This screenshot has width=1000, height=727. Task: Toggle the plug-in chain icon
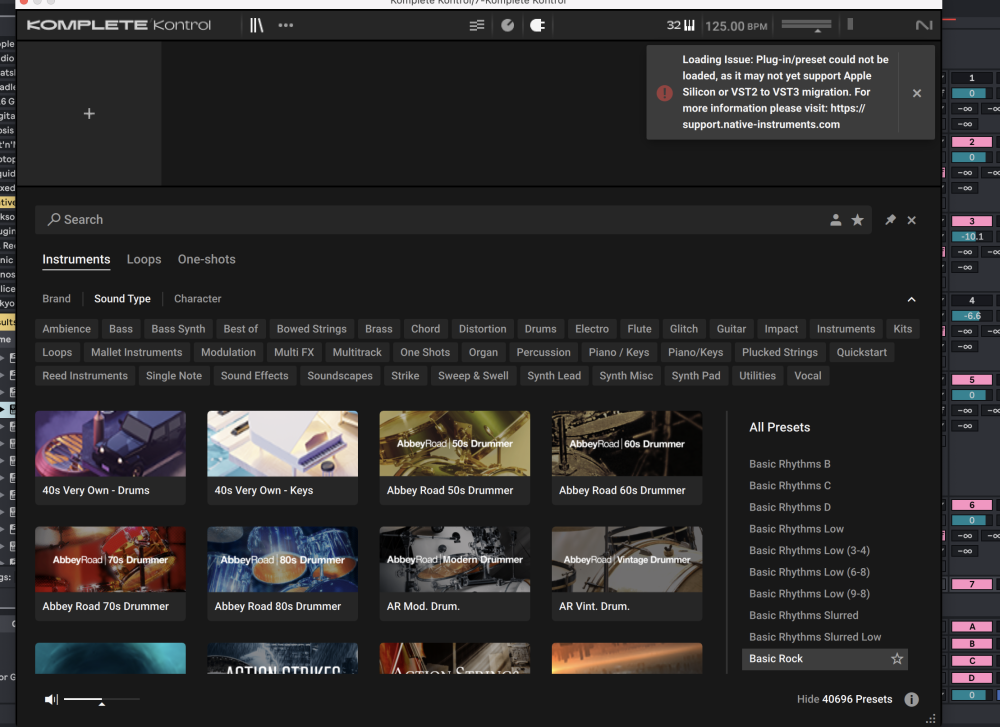tap(538, 26)
